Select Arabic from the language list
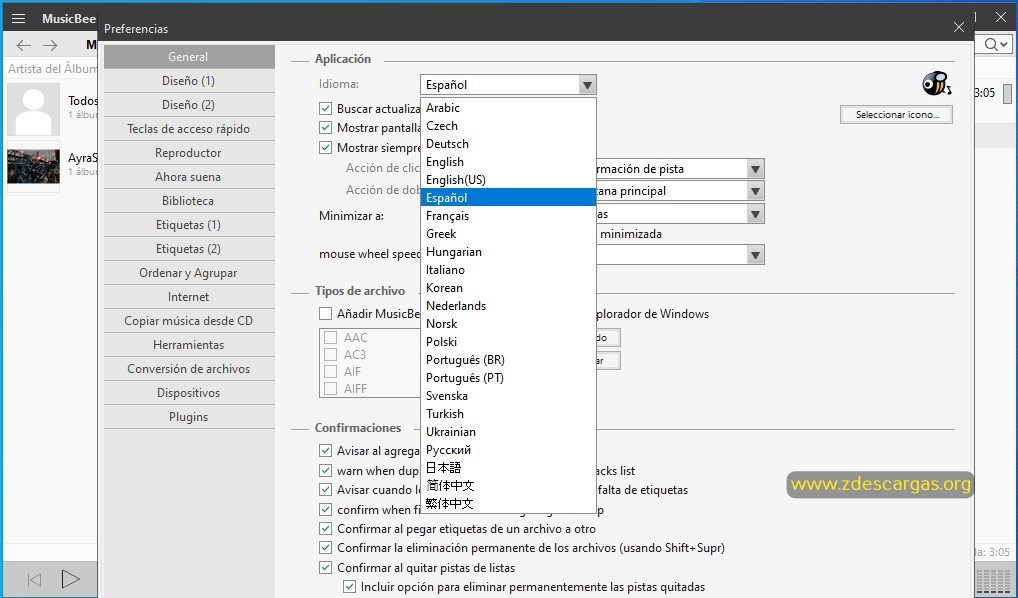Viewport: 1018px width, 598px height. pos(508,108)
